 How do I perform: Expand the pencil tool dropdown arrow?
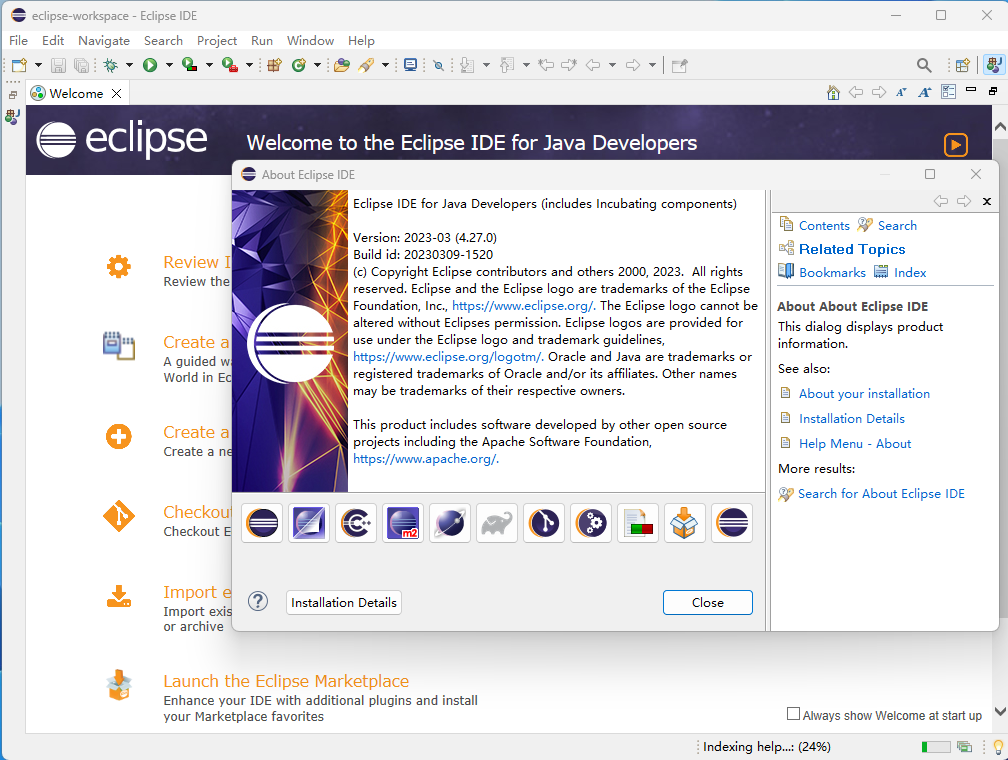coord(385,65)
